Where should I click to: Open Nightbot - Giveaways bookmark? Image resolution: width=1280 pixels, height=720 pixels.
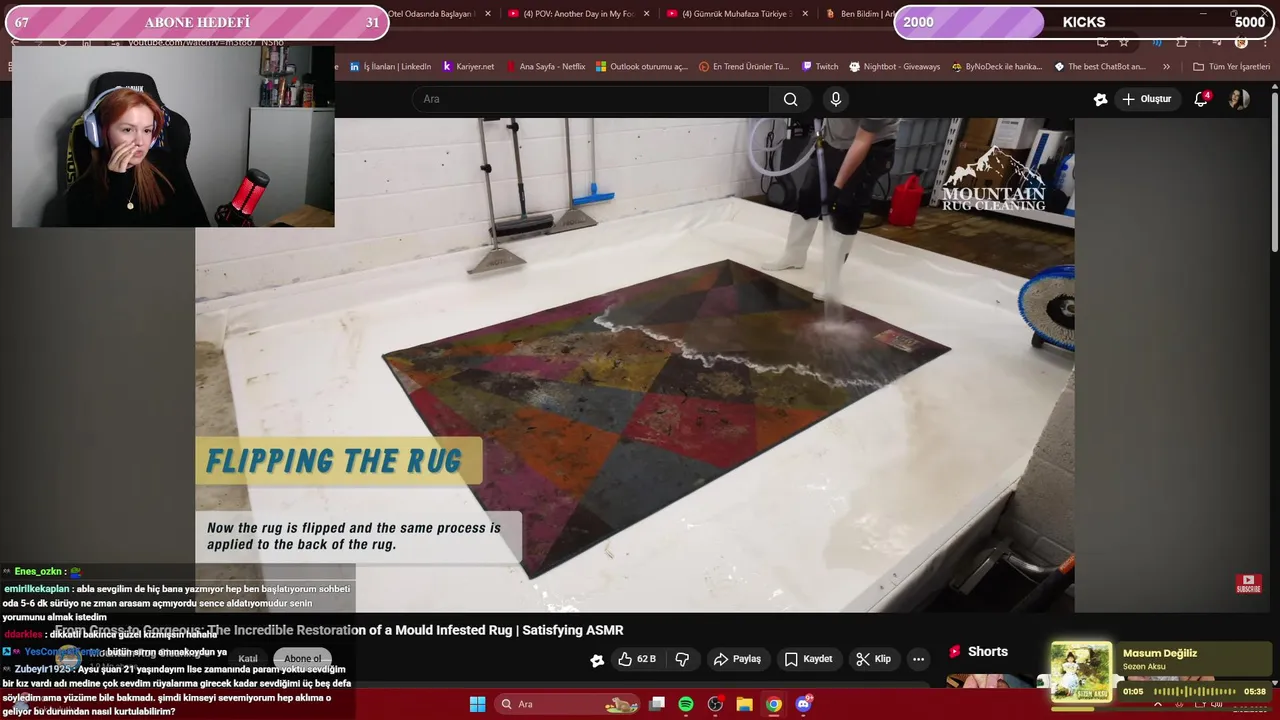pyautogui.click(x=894, y=67)
